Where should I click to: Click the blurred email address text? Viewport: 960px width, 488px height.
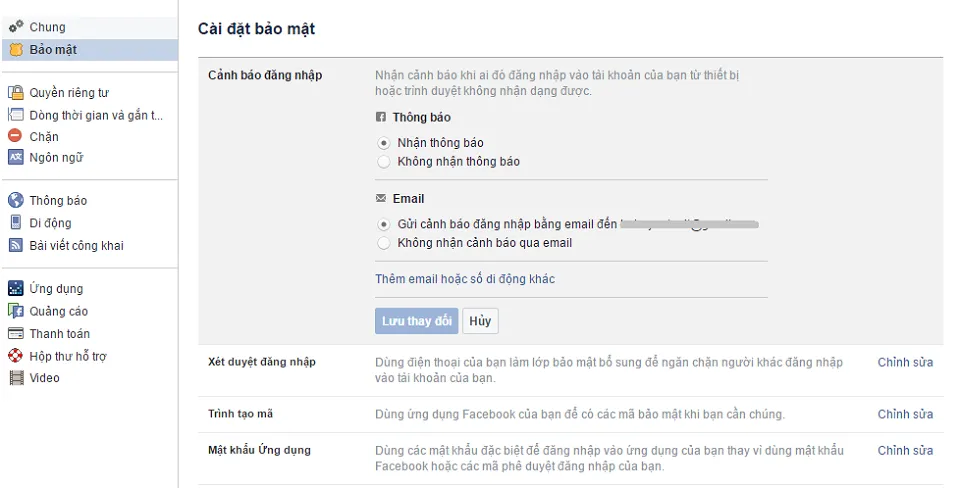[689, 224]
